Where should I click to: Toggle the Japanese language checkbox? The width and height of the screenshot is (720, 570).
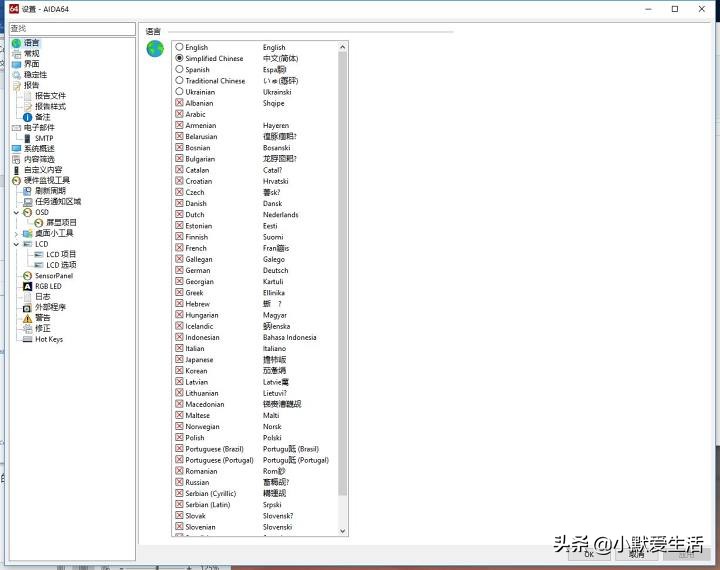(180, 359)
